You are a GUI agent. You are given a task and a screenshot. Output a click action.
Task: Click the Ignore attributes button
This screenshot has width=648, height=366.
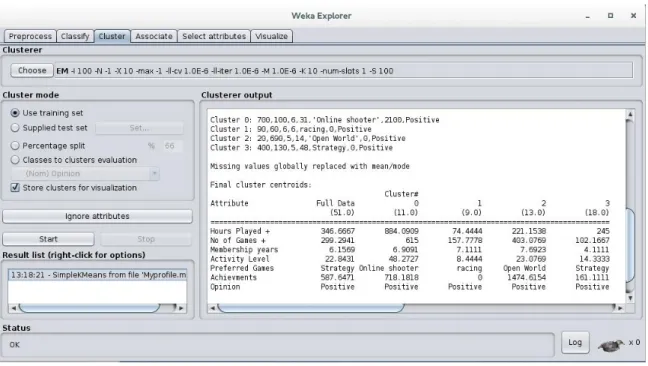[98, 216]
